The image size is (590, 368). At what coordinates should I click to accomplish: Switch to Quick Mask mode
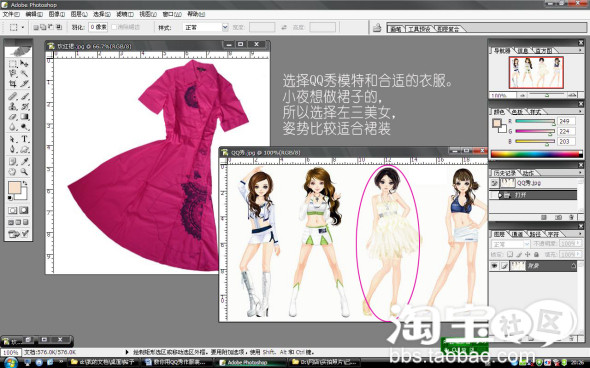coord(24,210)
